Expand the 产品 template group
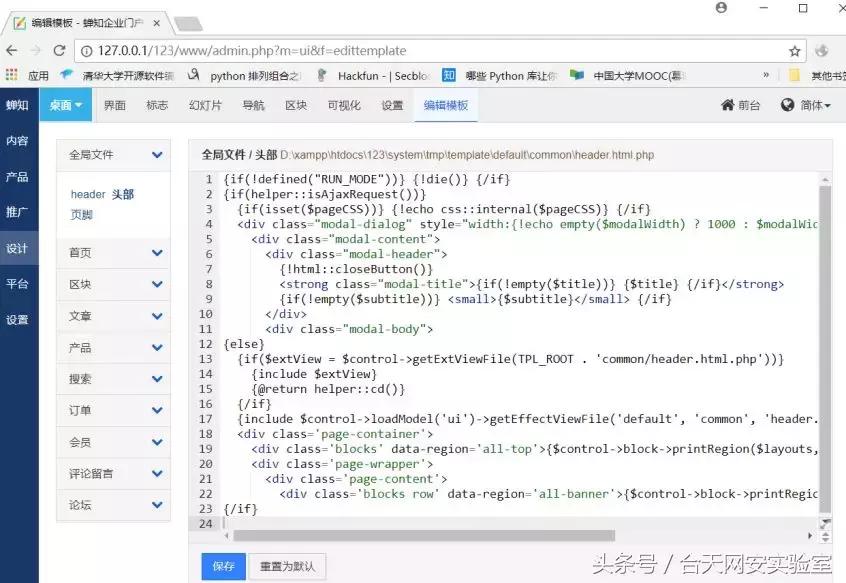This screenshot has height=583, width=846. pyautogui.click(x=113, y=347)
